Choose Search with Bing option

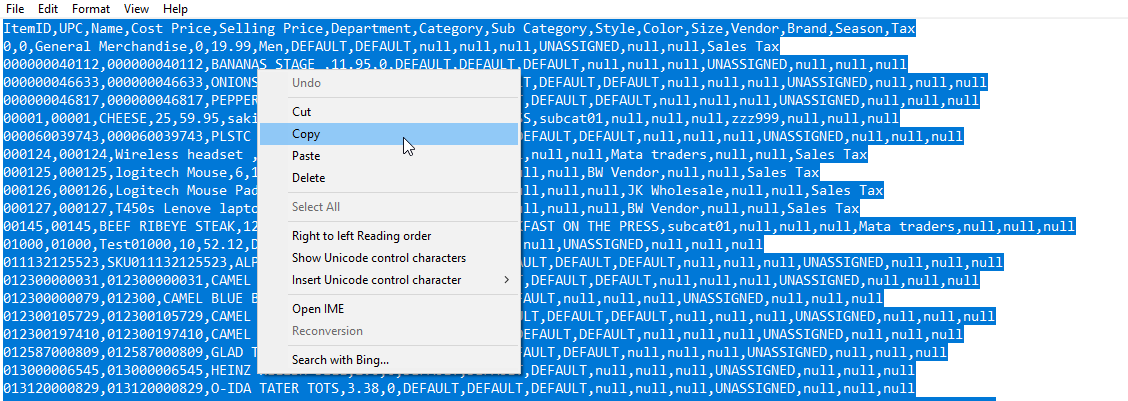pyautogui.click(x=340, y=360)
